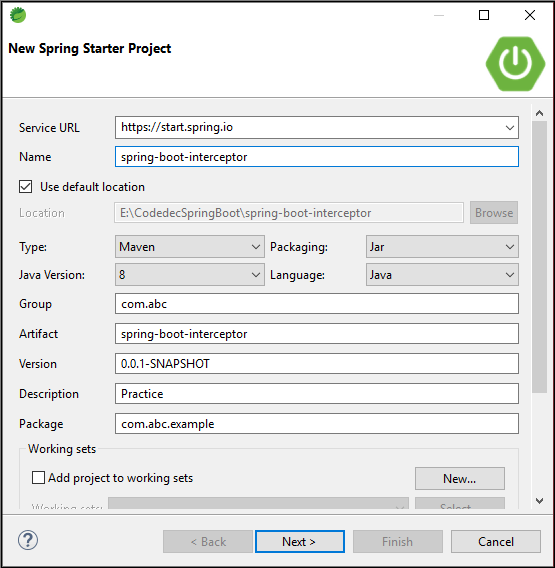
Task: Click in the Group field com.abc
Action: coord(317,304)
